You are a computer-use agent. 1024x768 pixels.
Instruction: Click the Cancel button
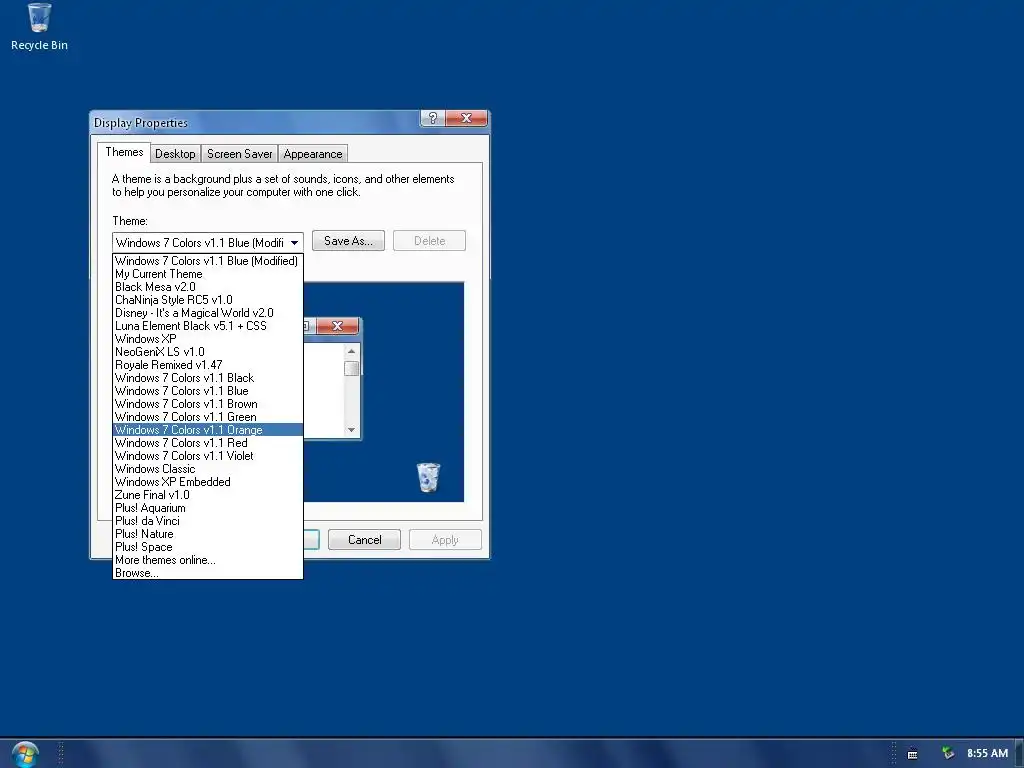click(364, 540)
